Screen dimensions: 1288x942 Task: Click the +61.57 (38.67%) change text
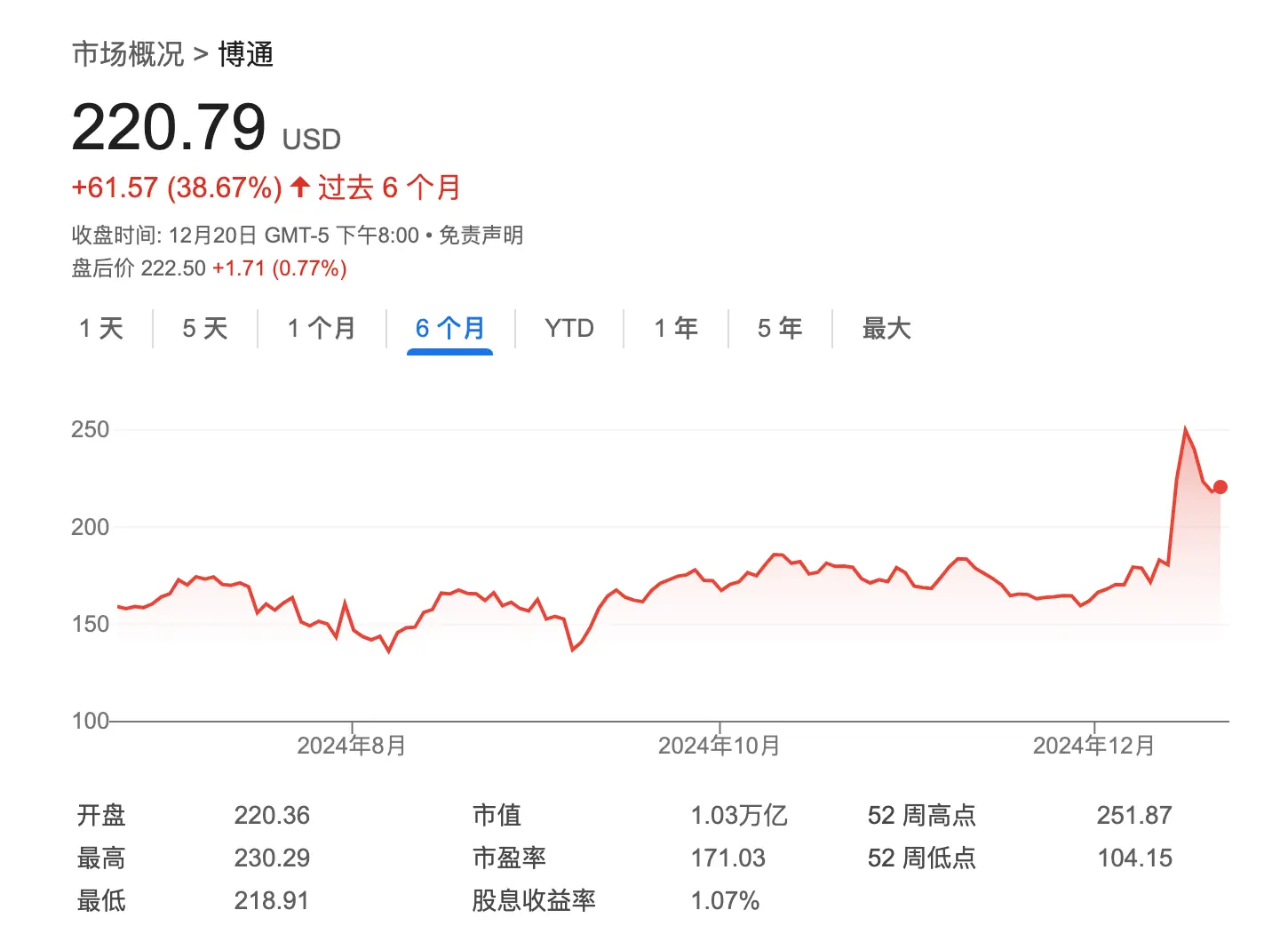pos(177,188)
